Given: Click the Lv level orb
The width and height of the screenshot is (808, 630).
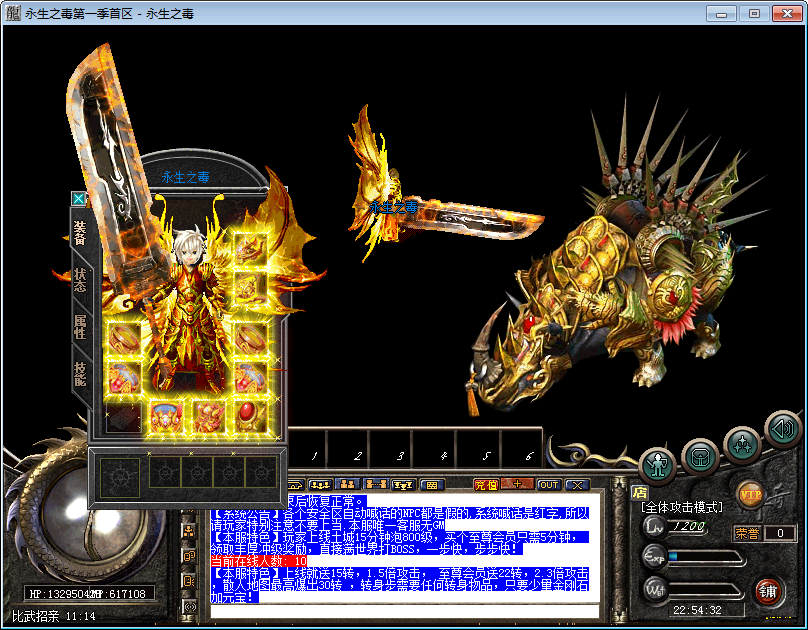Looking at the screenshot, I should point(654,526).
